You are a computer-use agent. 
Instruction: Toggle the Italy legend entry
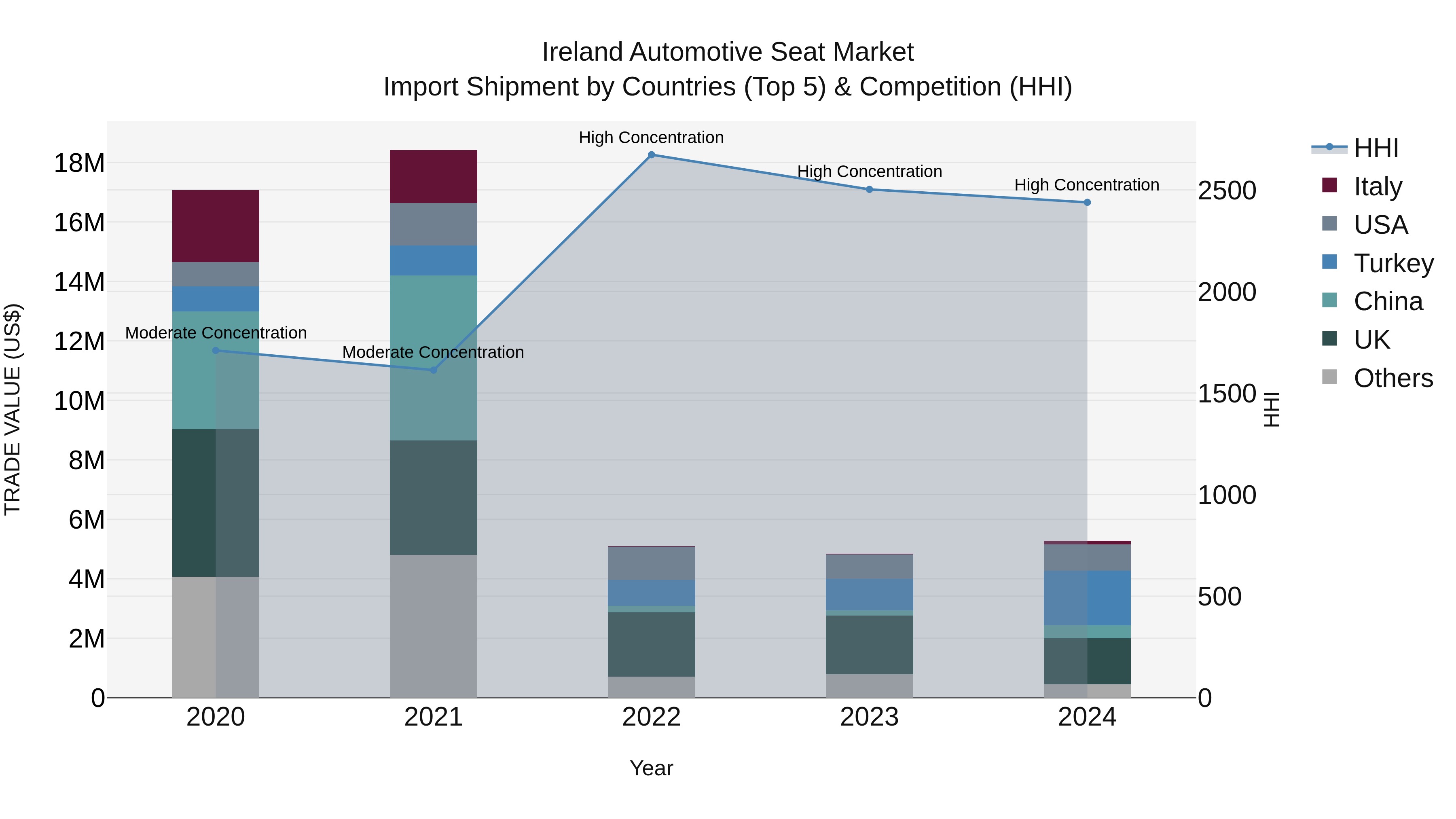point(1362,186)
